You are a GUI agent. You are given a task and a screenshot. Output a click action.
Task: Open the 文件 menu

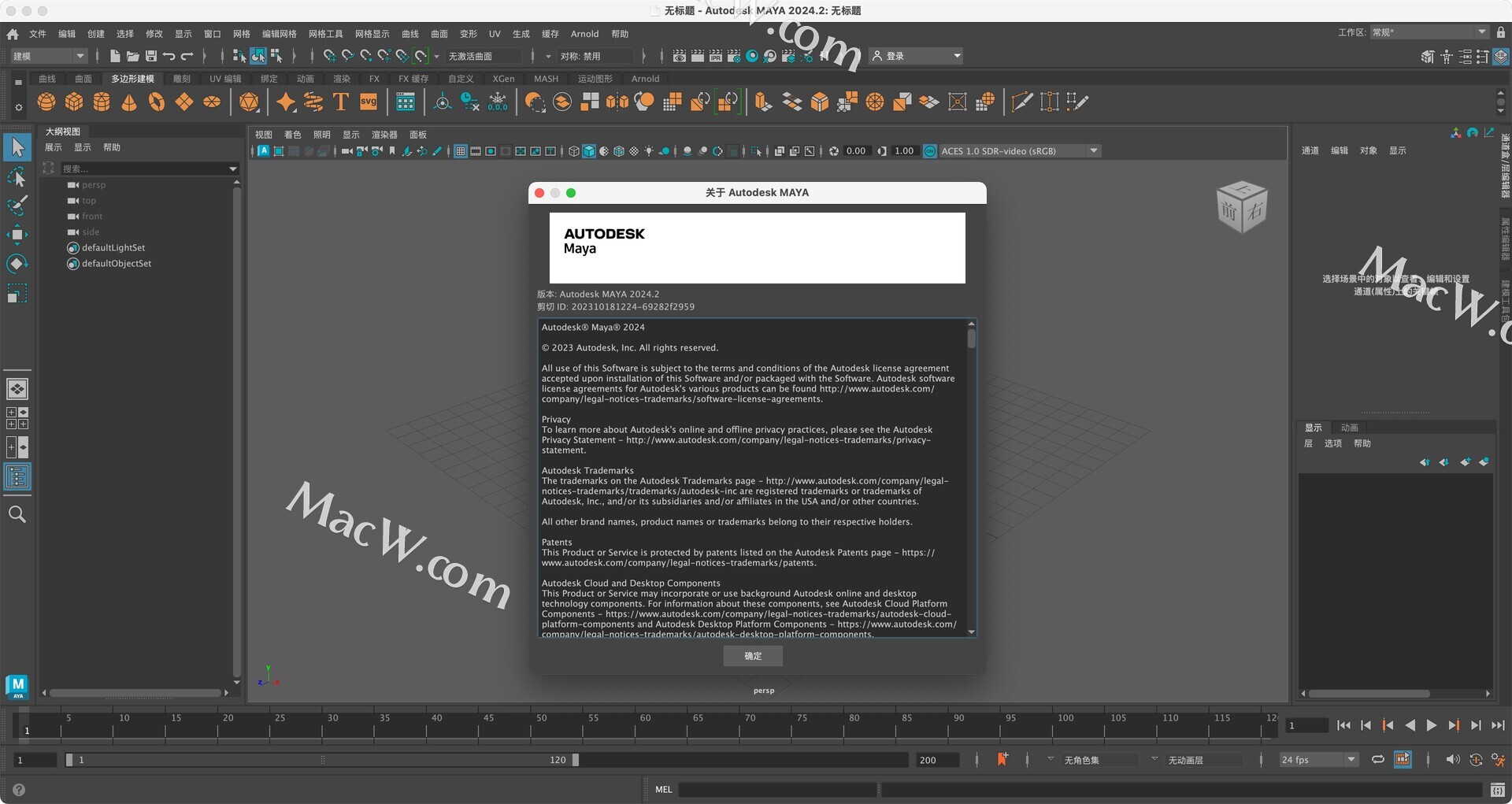(x=38, y=34)
